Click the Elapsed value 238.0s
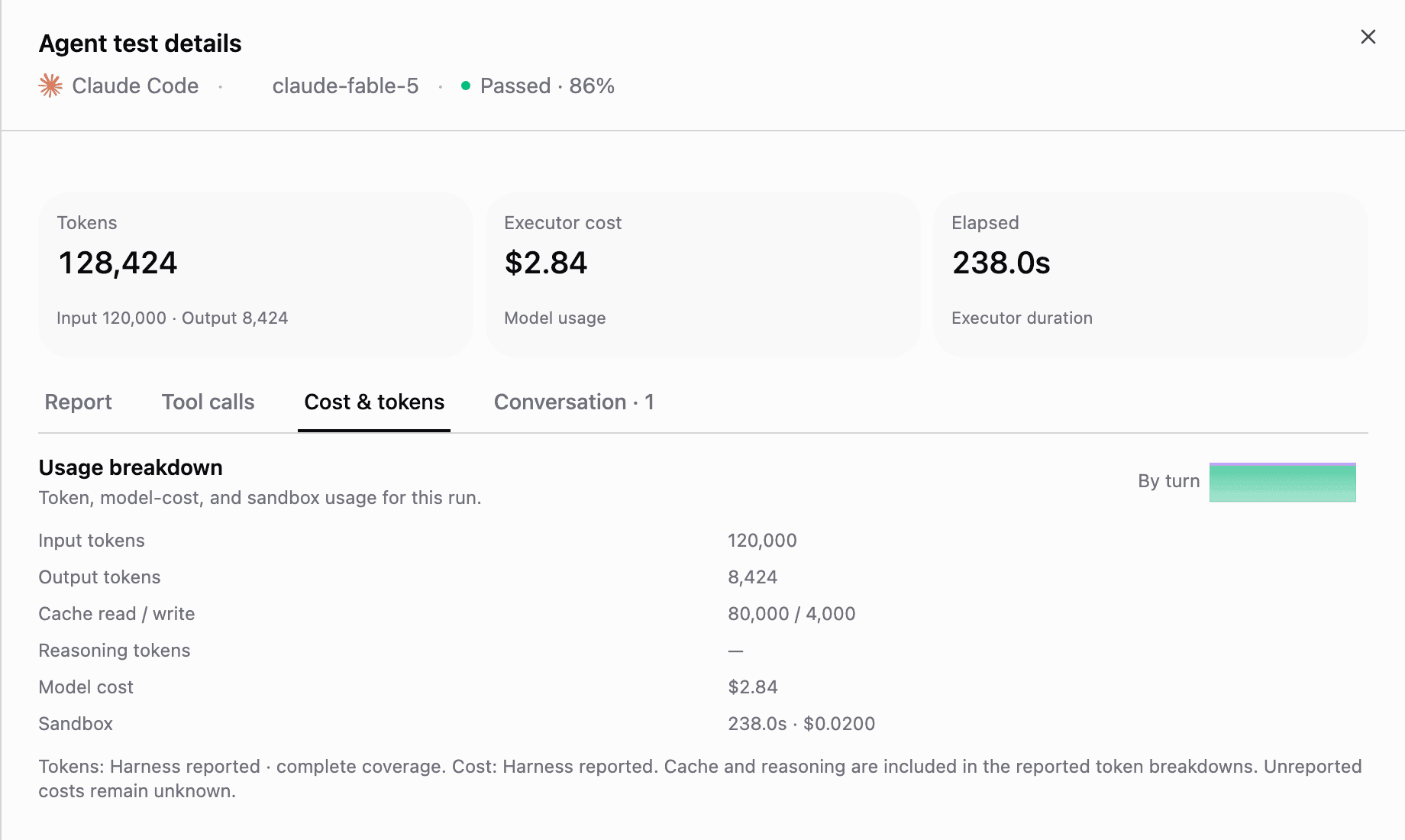Image resolution: width=1405 pixels, height=840 pixels. click(x=1001, y=263)
